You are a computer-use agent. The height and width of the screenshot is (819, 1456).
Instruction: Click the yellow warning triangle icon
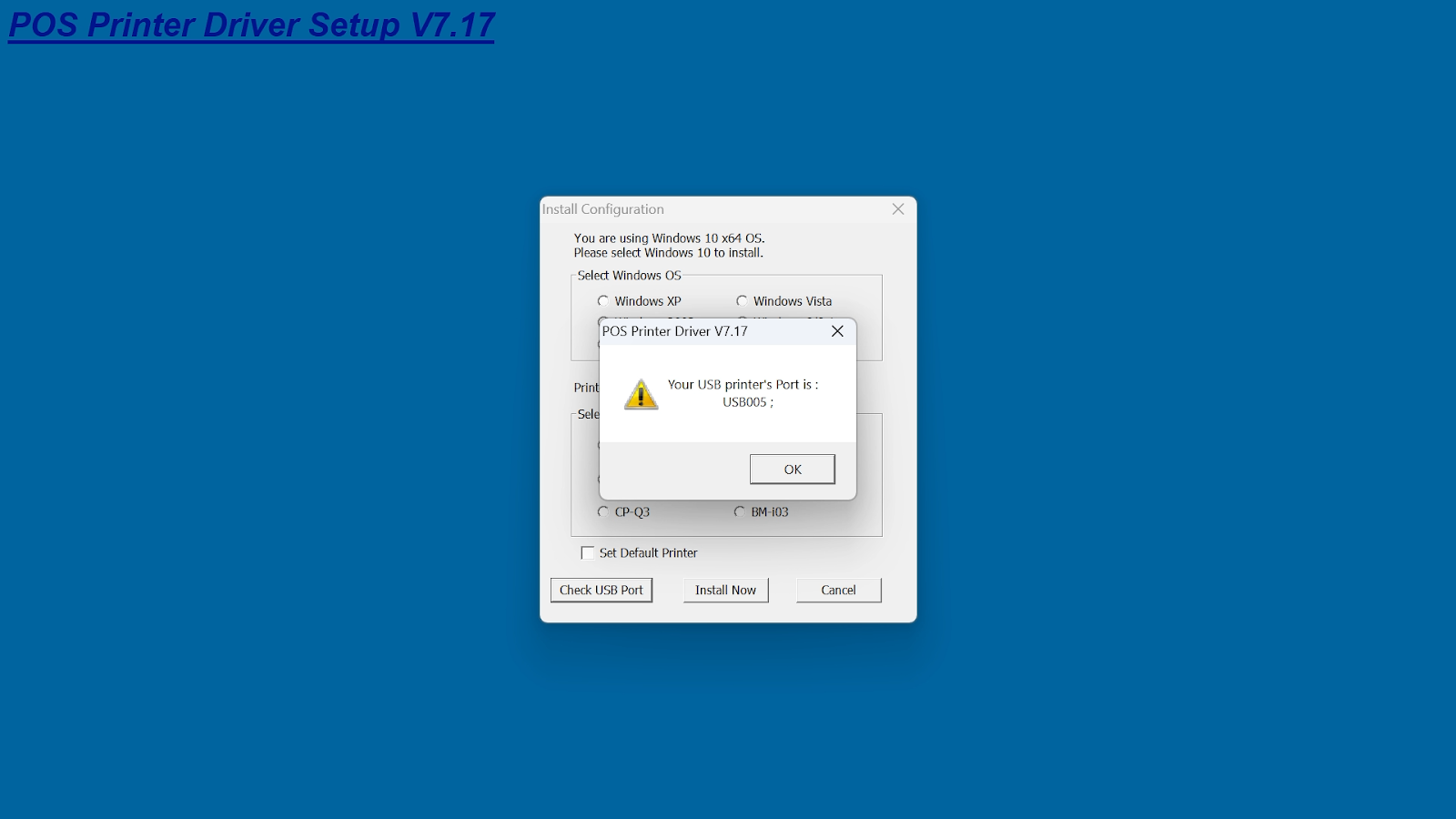[x=642, y=395]
